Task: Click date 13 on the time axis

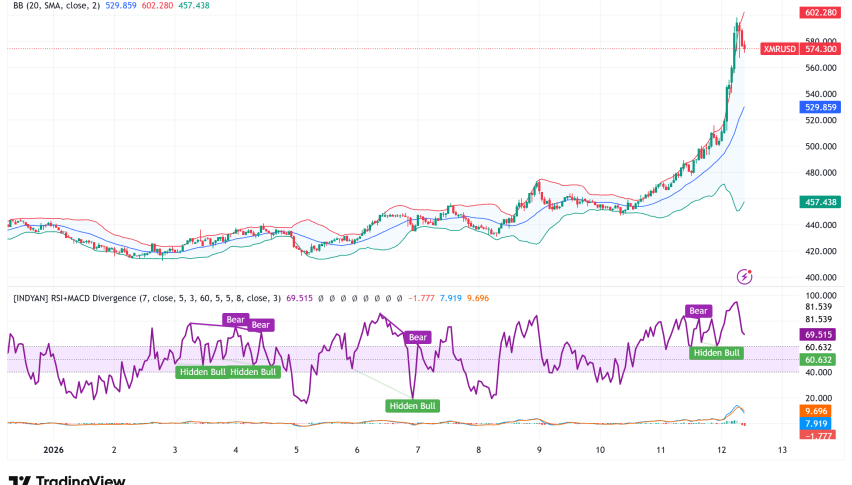Action: [x=782, y=450]
